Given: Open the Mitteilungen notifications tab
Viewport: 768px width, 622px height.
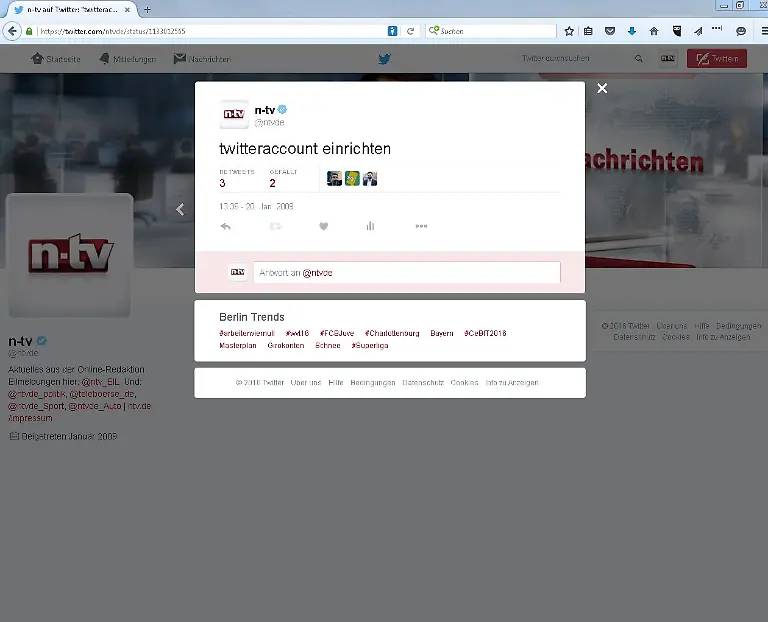Looking at the screenshot, I should pyautogui.click(x=127, y=59).
